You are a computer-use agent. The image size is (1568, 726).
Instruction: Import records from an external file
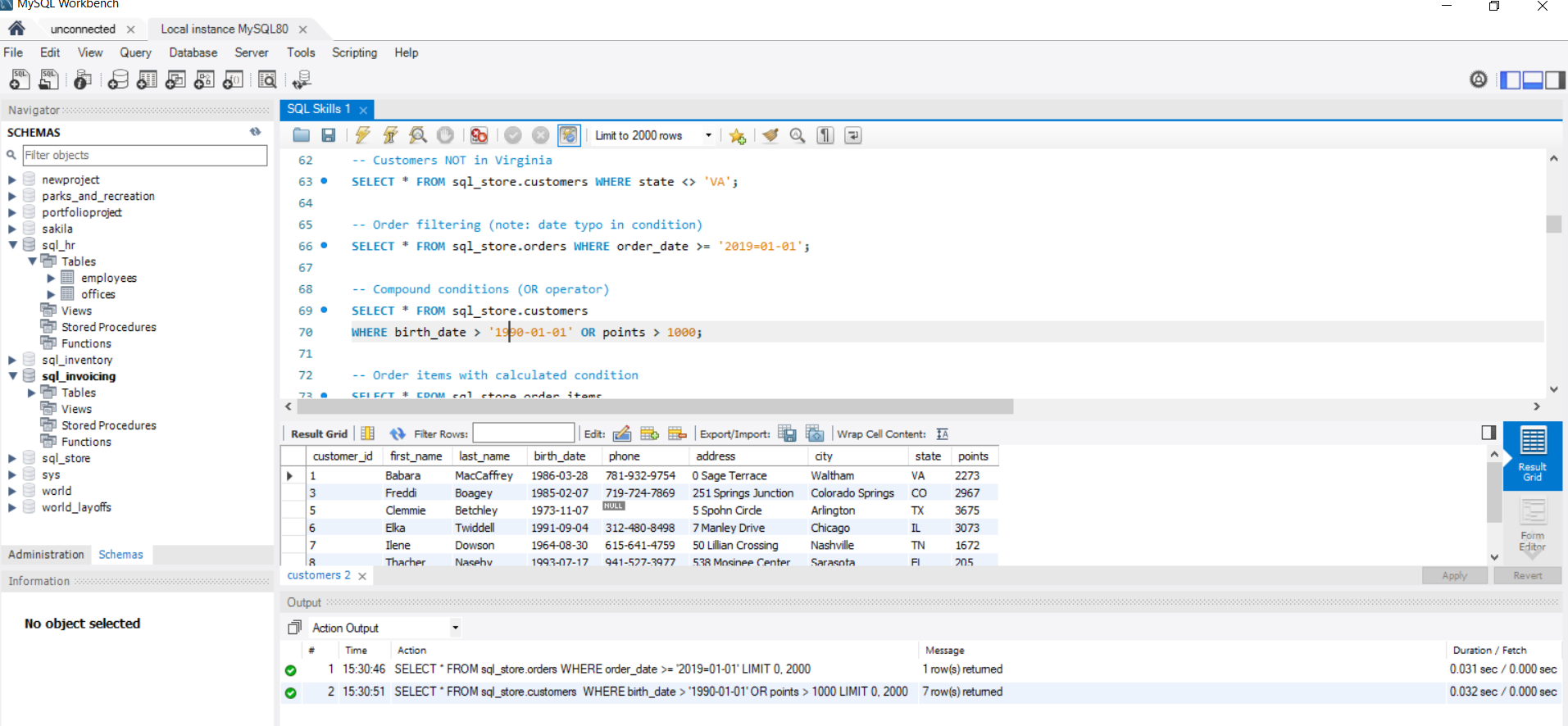(815, 433)
